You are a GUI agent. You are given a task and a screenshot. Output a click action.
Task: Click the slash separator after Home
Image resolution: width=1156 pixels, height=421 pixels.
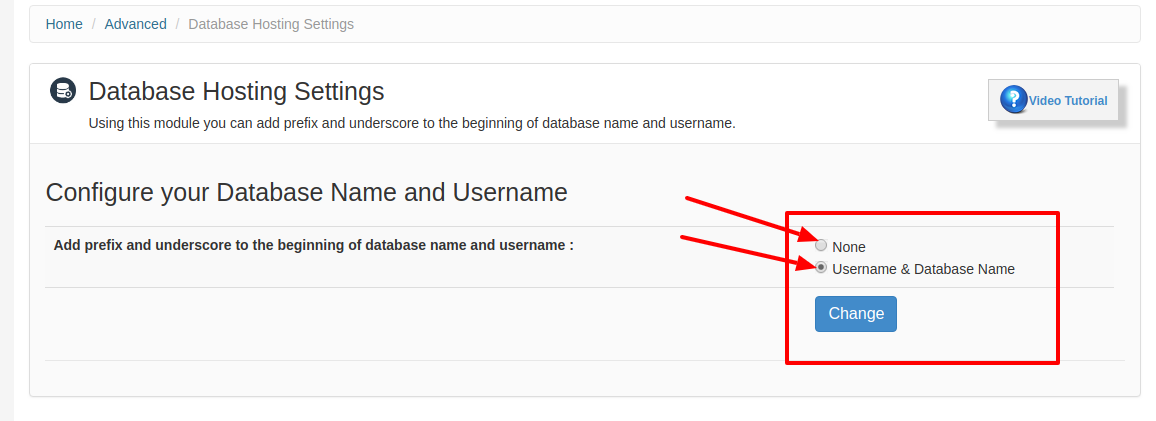pyautogui.click(x=94, y=24)
